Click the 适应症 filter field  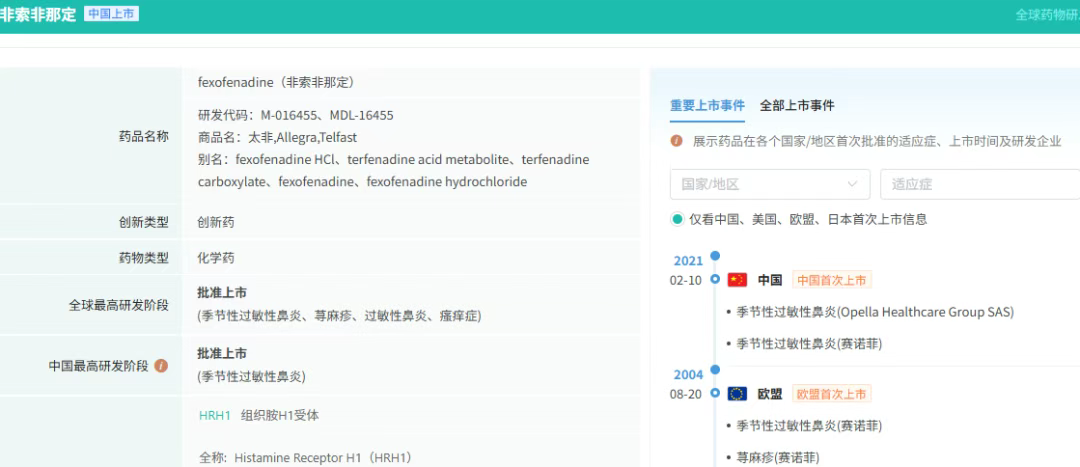(x=980, y=185)
